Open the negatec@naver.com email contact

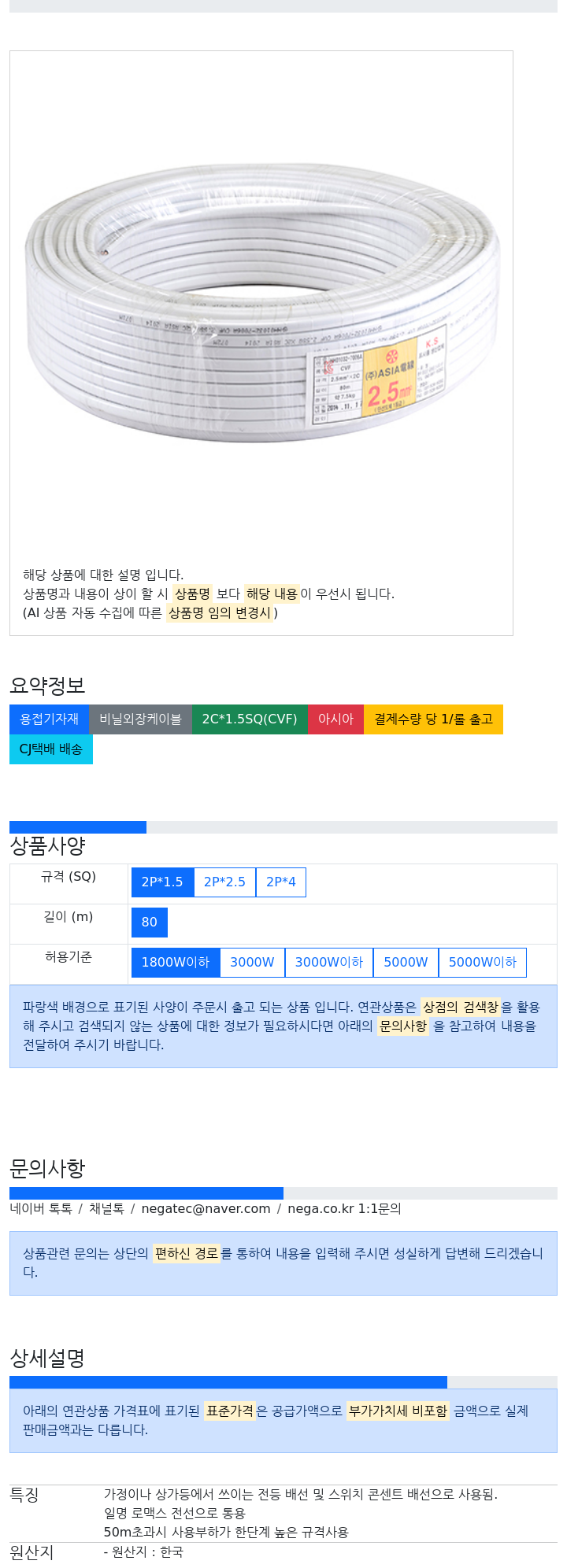[206, 1209]
